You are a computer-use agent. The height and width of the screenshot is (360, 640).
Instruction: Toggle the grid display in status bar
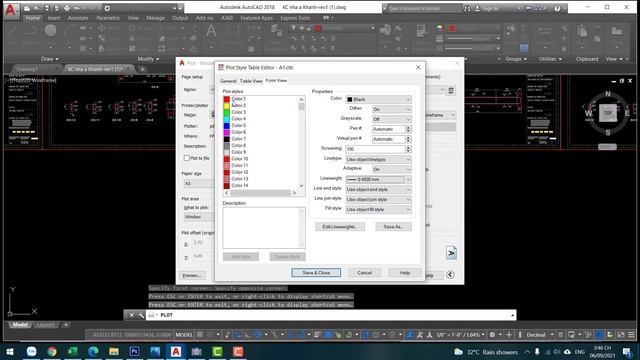[x=200, y=335]
